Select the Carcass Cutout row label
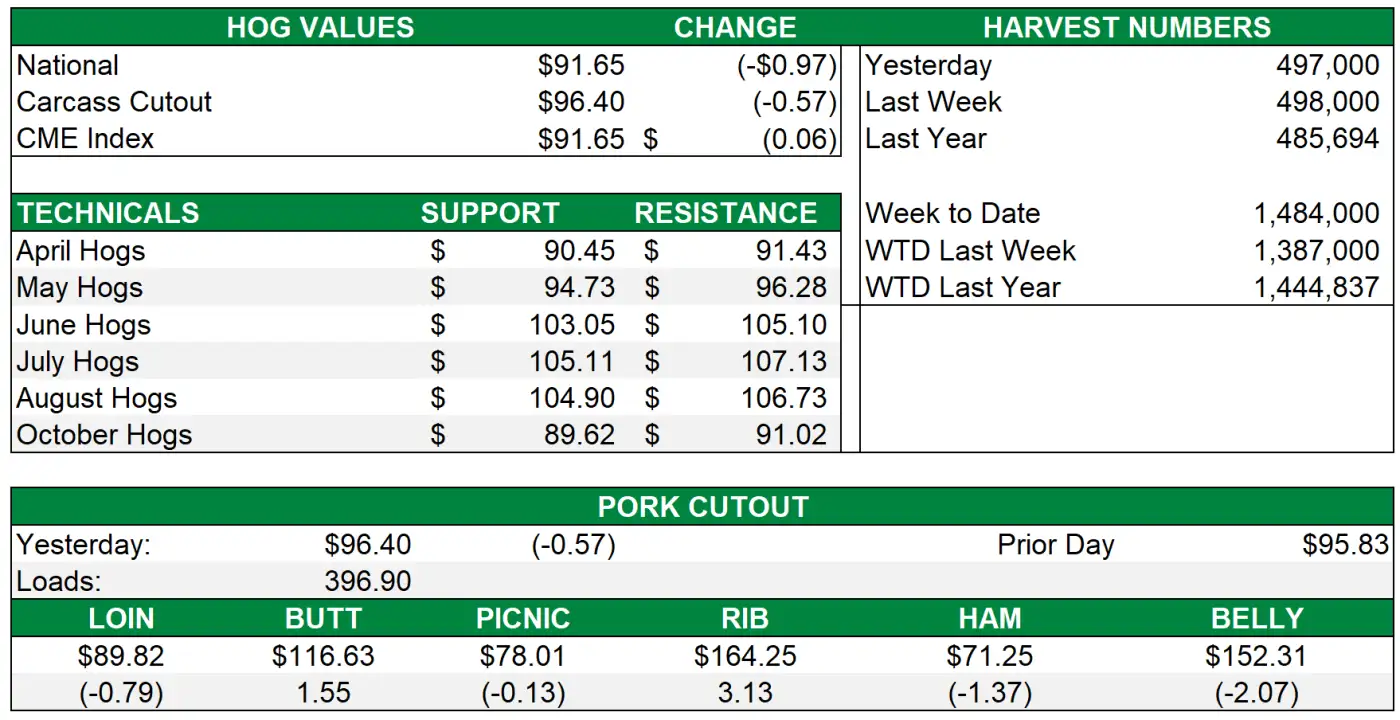1400x720 pixels. [115, 102]
